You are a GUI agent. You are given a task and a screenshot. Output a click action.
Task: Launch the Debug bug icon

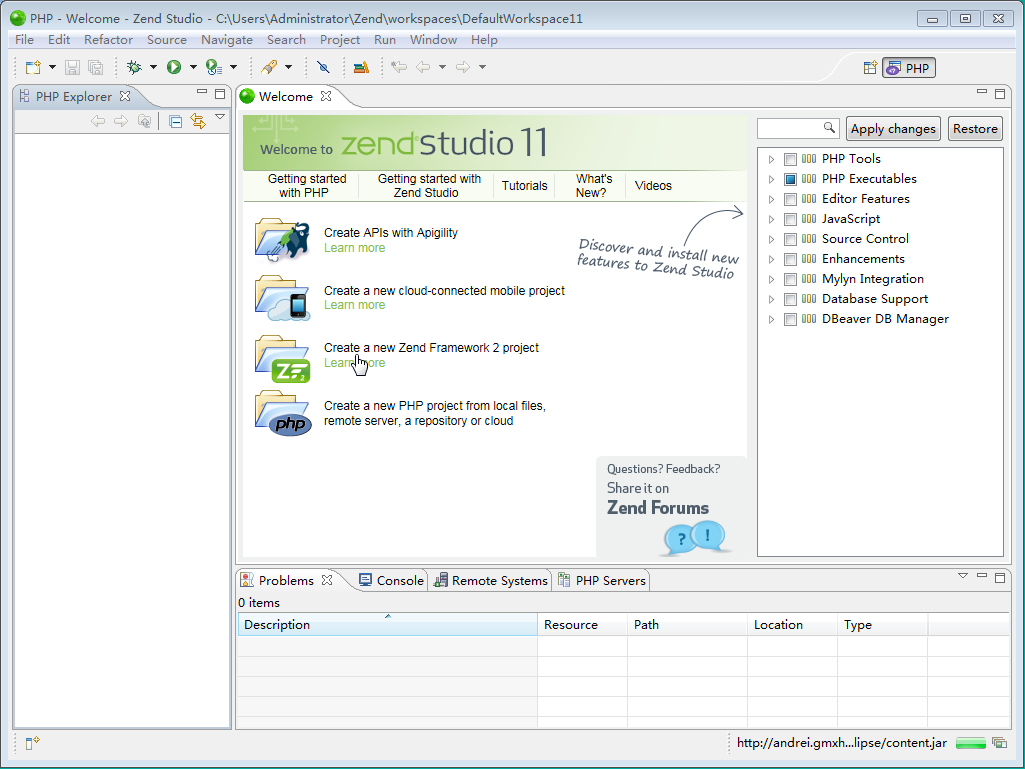134,67
